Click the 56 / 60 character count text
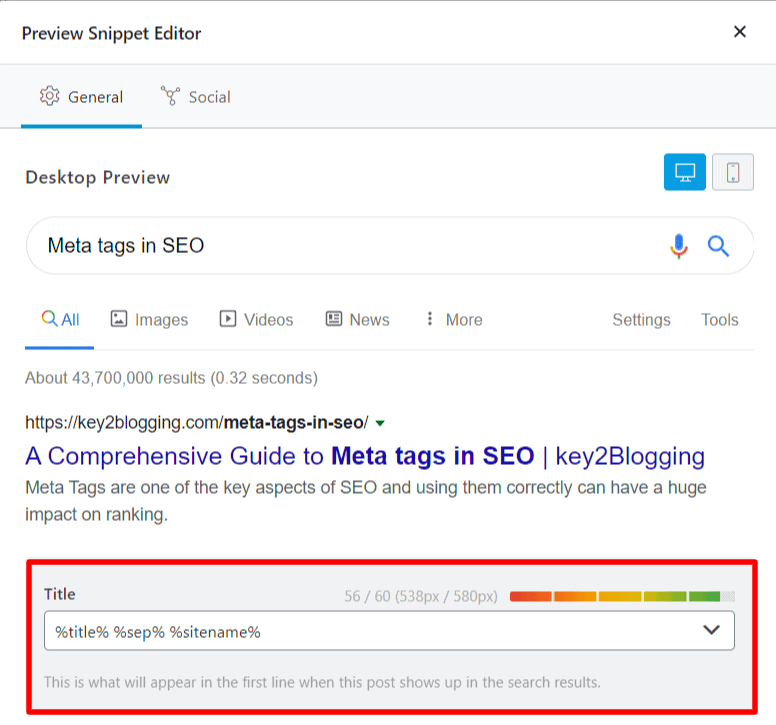776x725 pixels. pos(421,596)
